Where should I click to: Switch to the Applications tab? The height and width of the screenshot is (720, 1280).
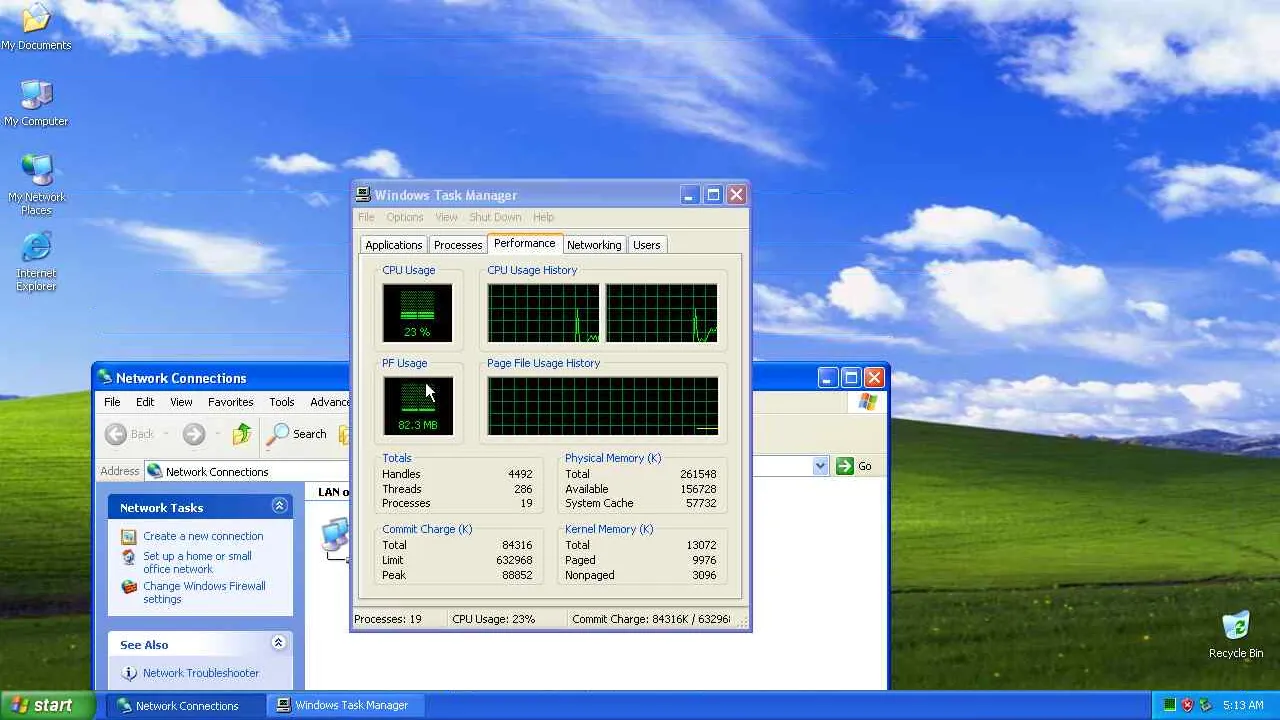pyautogui.click(x=393, y=245)
